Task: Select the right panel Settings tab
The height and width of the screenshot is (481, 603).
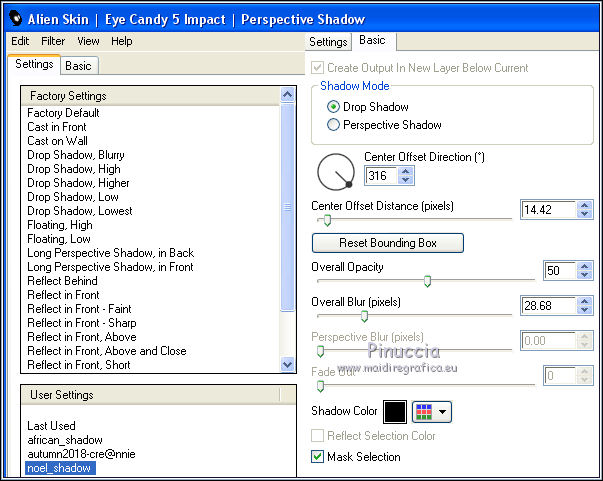Action: [x=328, y=42]
